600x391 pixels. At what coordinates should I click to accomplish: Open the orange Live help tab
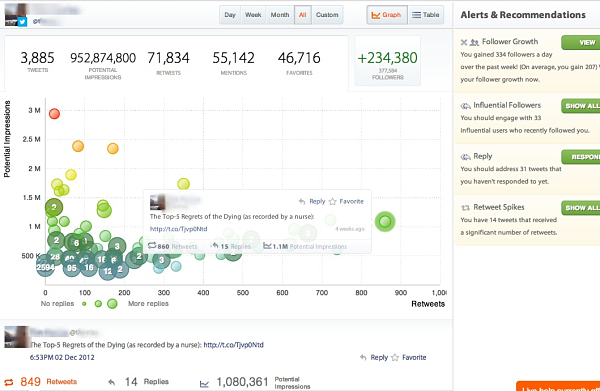tap(558, 386)
